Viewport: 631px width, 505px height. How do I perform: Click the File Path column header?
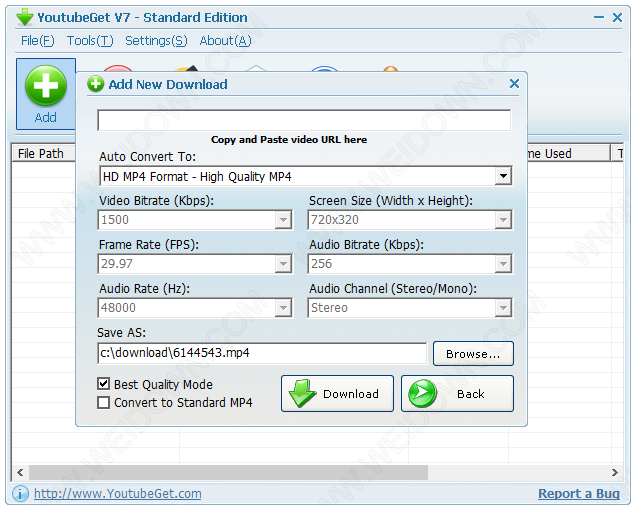click(x=43, y=153)
